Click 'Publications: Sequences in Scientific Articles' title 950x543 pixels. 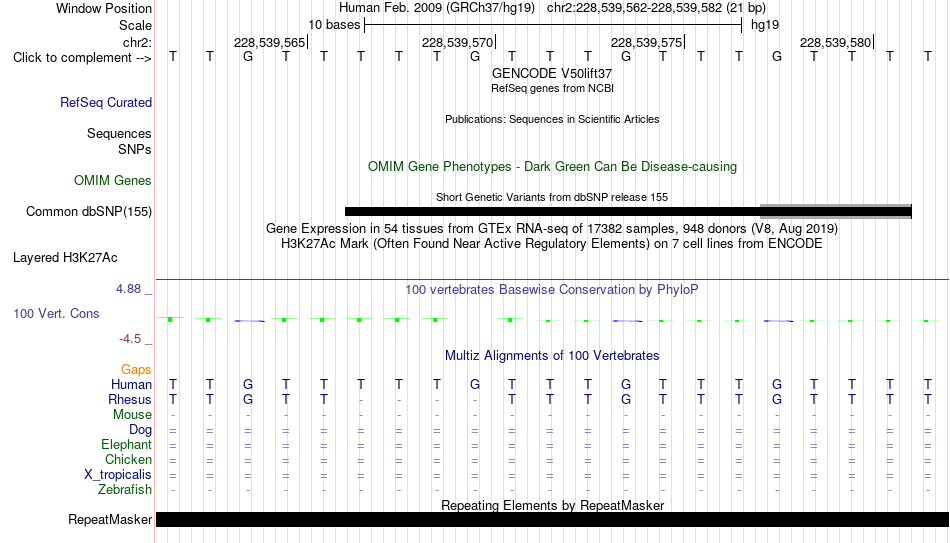click(x=552, y=119)
